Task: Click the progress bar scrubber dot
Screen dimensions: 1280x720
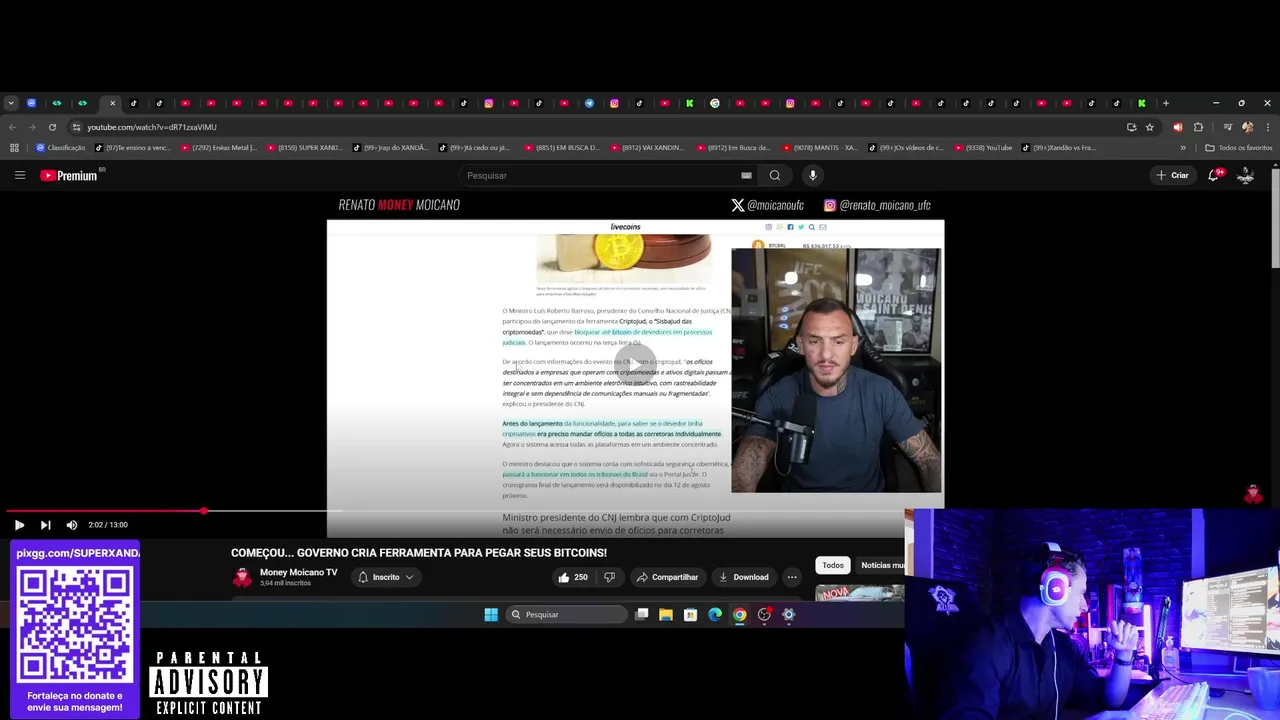Action: [204, 511]
